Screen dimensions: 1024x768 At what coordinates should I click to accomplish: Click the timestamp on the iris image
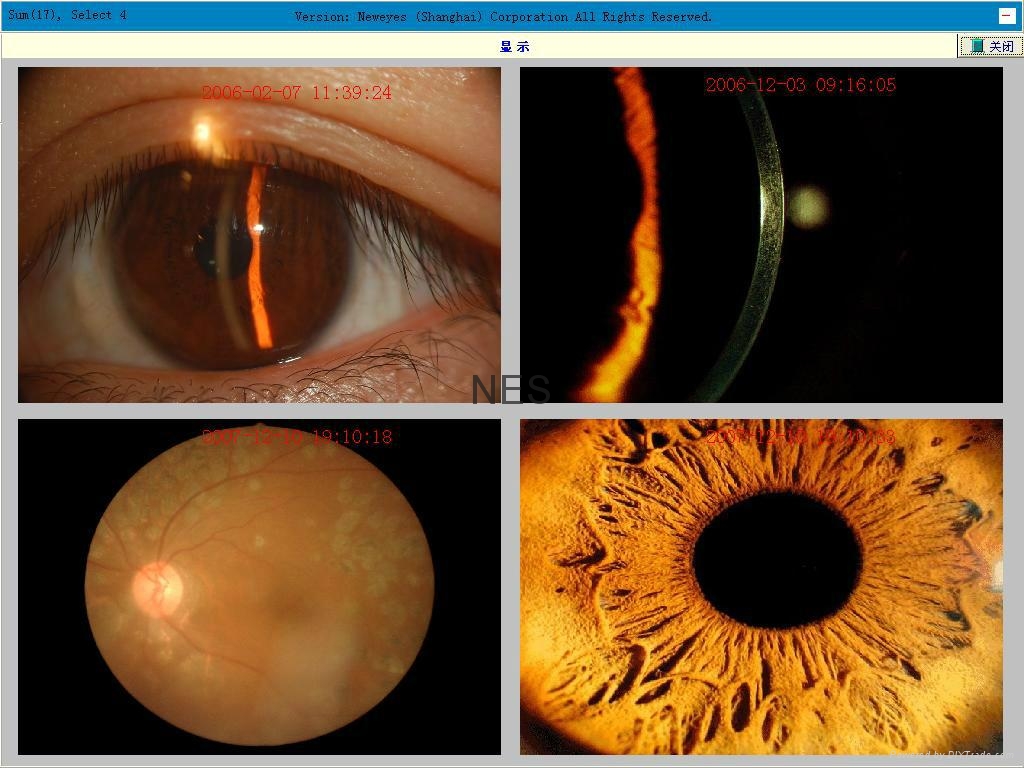click(x=800, y=437)
